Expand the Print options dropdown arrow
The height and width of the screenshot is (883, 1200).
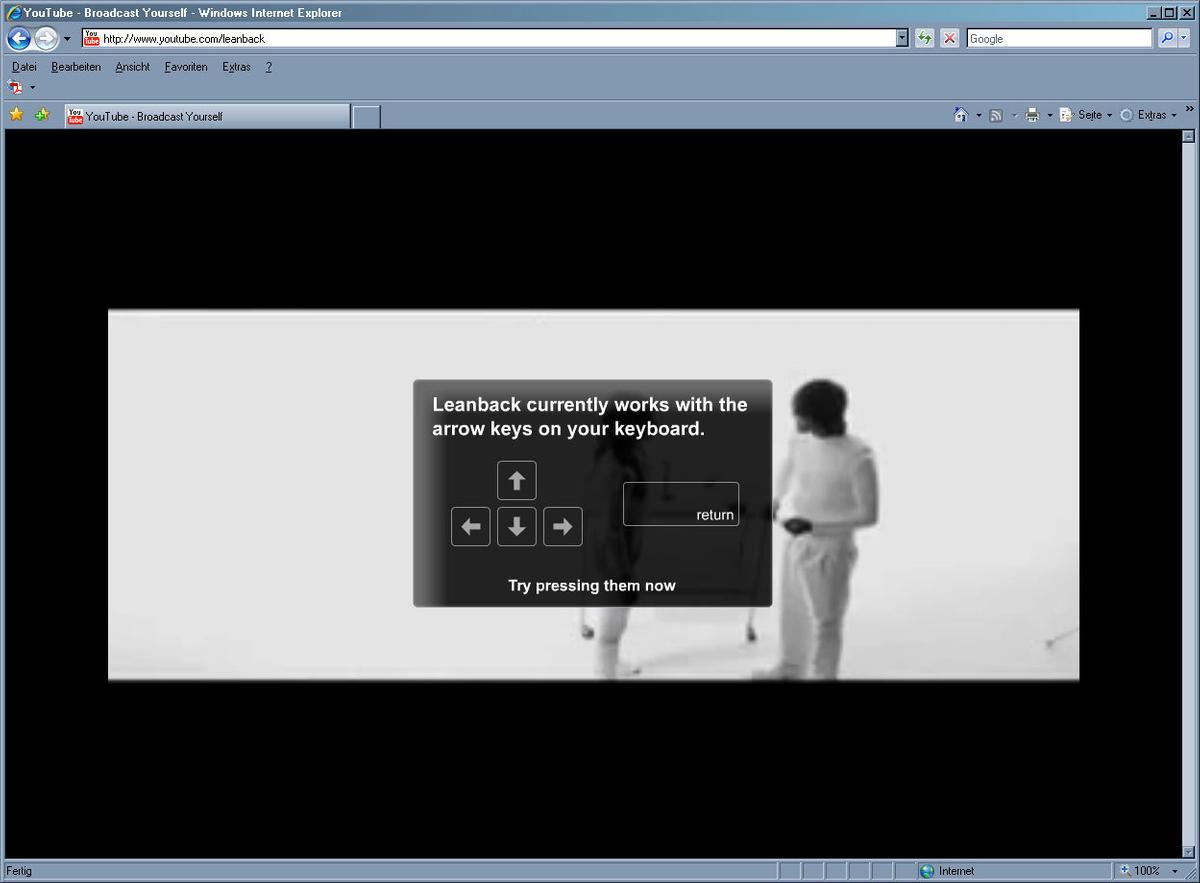[1049, 115]
